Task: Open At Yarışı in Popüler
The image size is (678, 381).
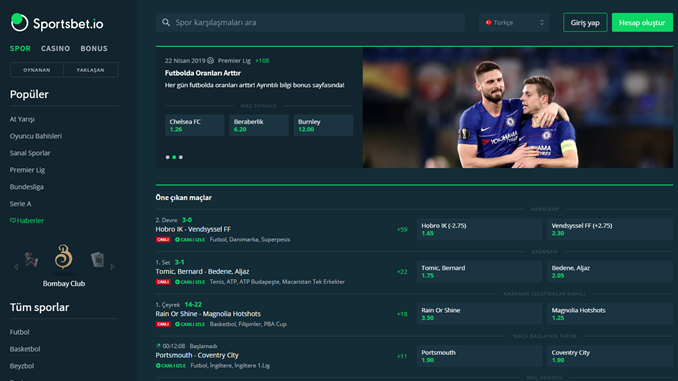Action: pos(22,119)
